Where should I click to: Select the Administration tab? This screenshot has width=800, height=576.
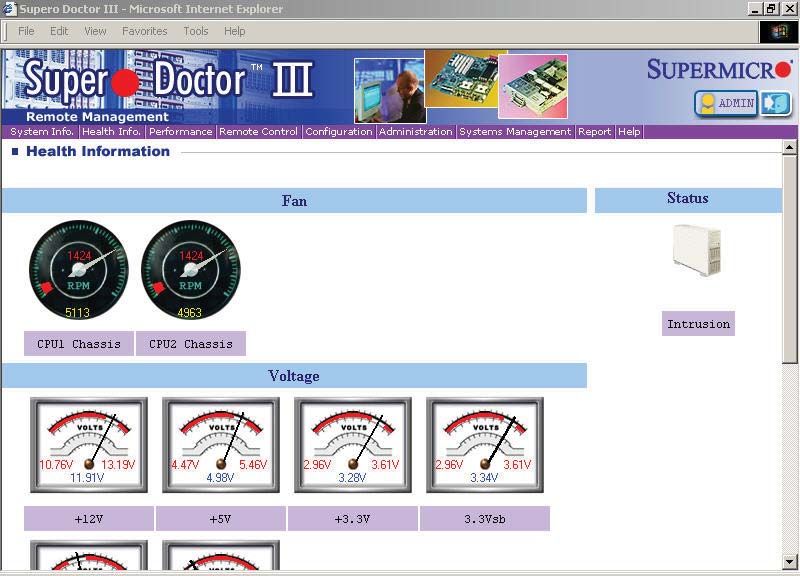[x=415, y=132]
